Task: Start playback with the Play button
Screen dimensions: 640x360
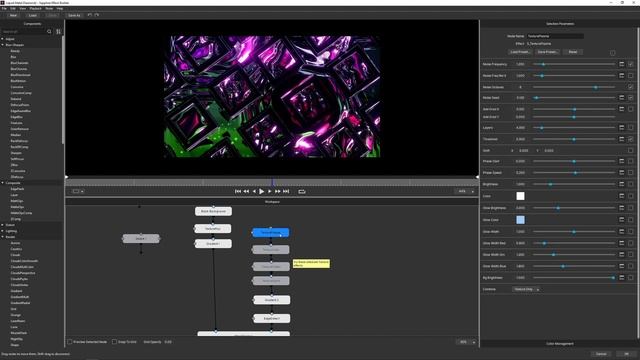Action: tap(262, 191)
